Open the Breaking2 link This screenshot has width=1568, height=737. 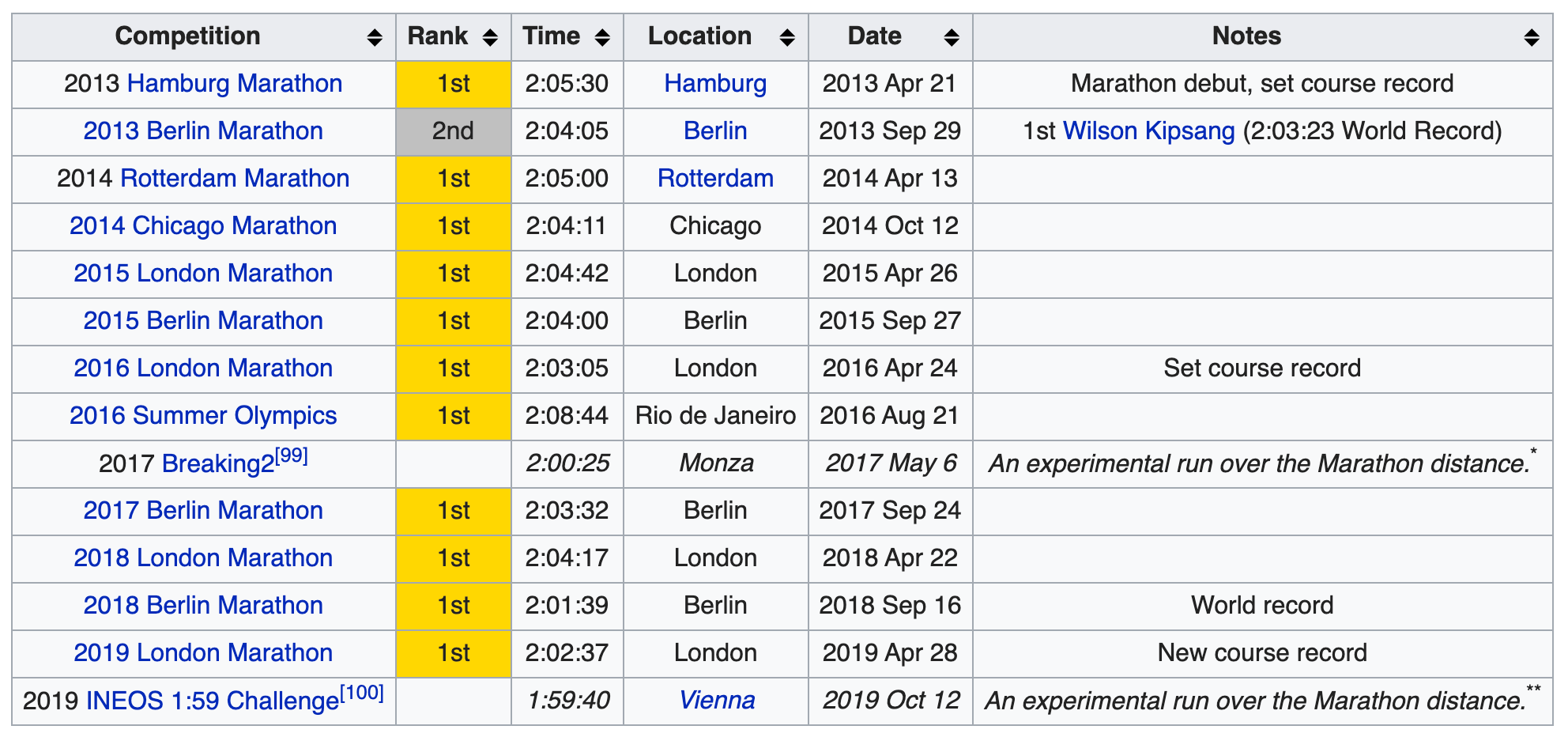[x=217, y=464]
